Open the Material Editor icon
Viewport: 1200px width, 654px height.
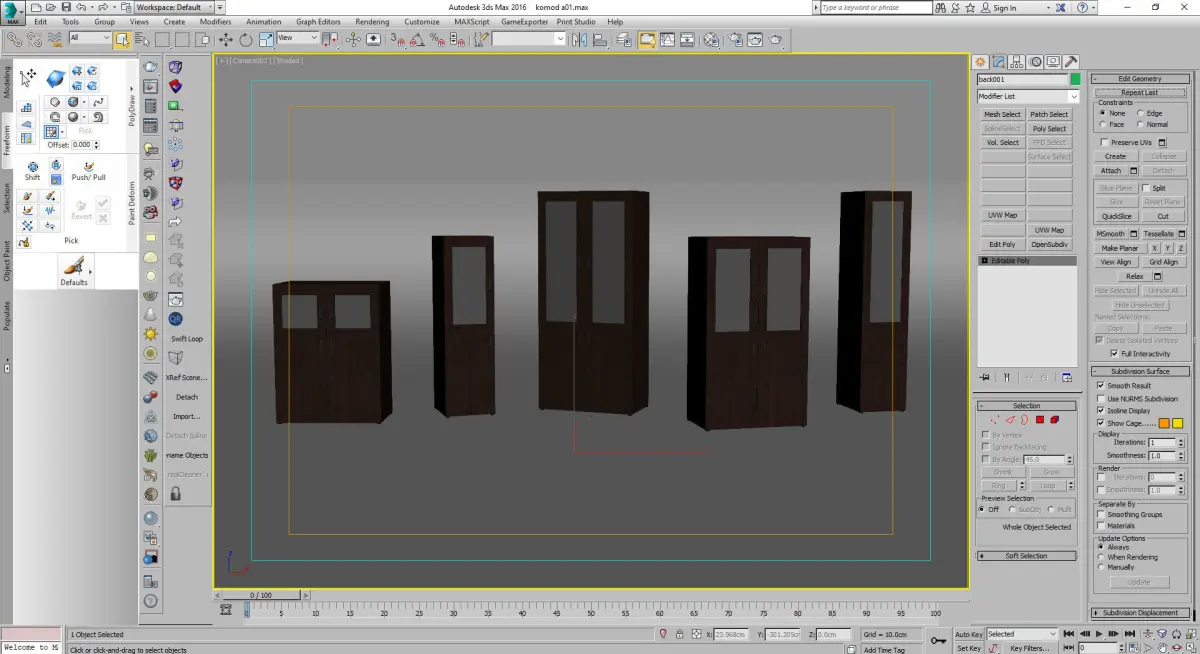[x=711, y=40]
